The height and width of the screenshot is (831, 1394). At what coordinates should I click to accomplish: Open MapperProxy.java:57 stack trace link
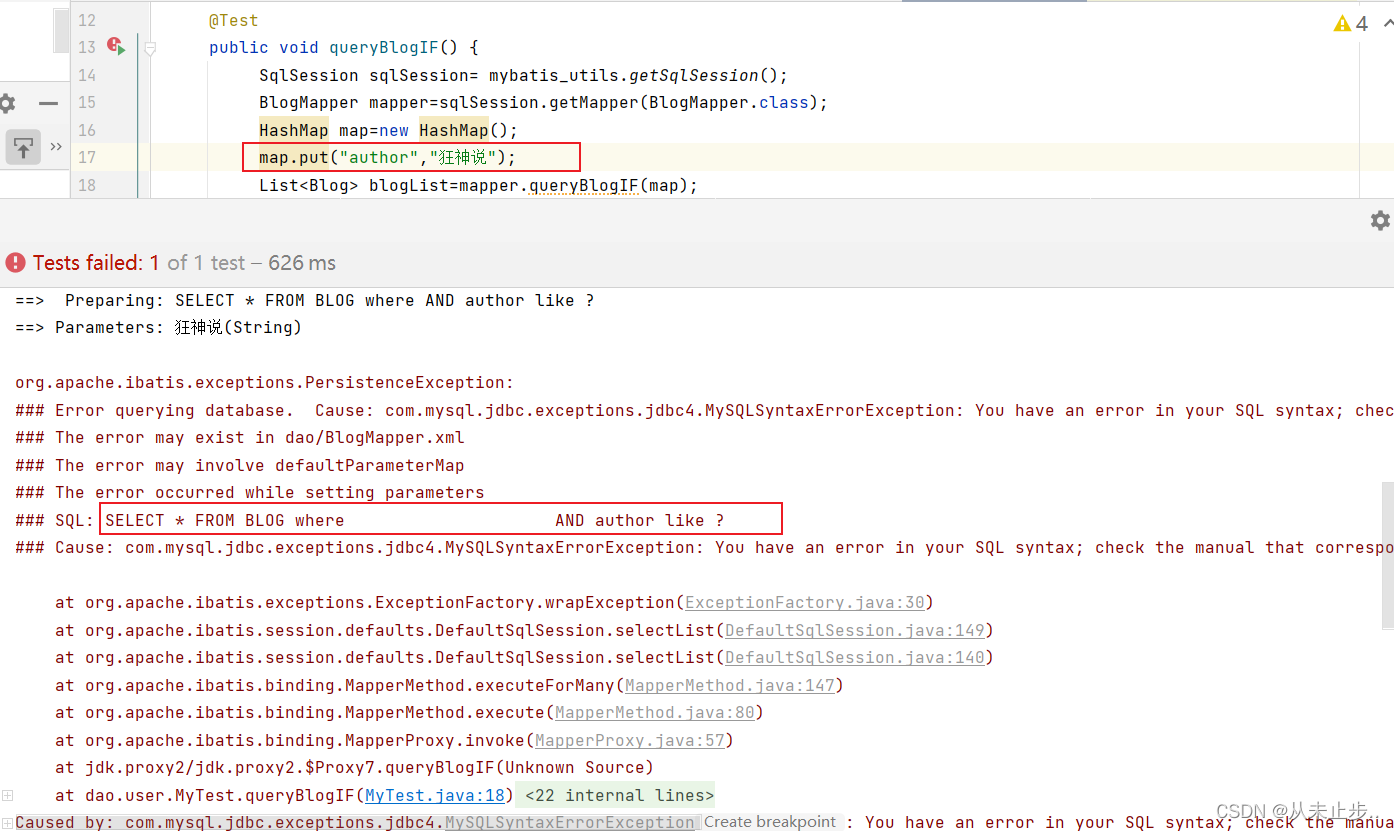pyautogui.click(x=630, y=740)
